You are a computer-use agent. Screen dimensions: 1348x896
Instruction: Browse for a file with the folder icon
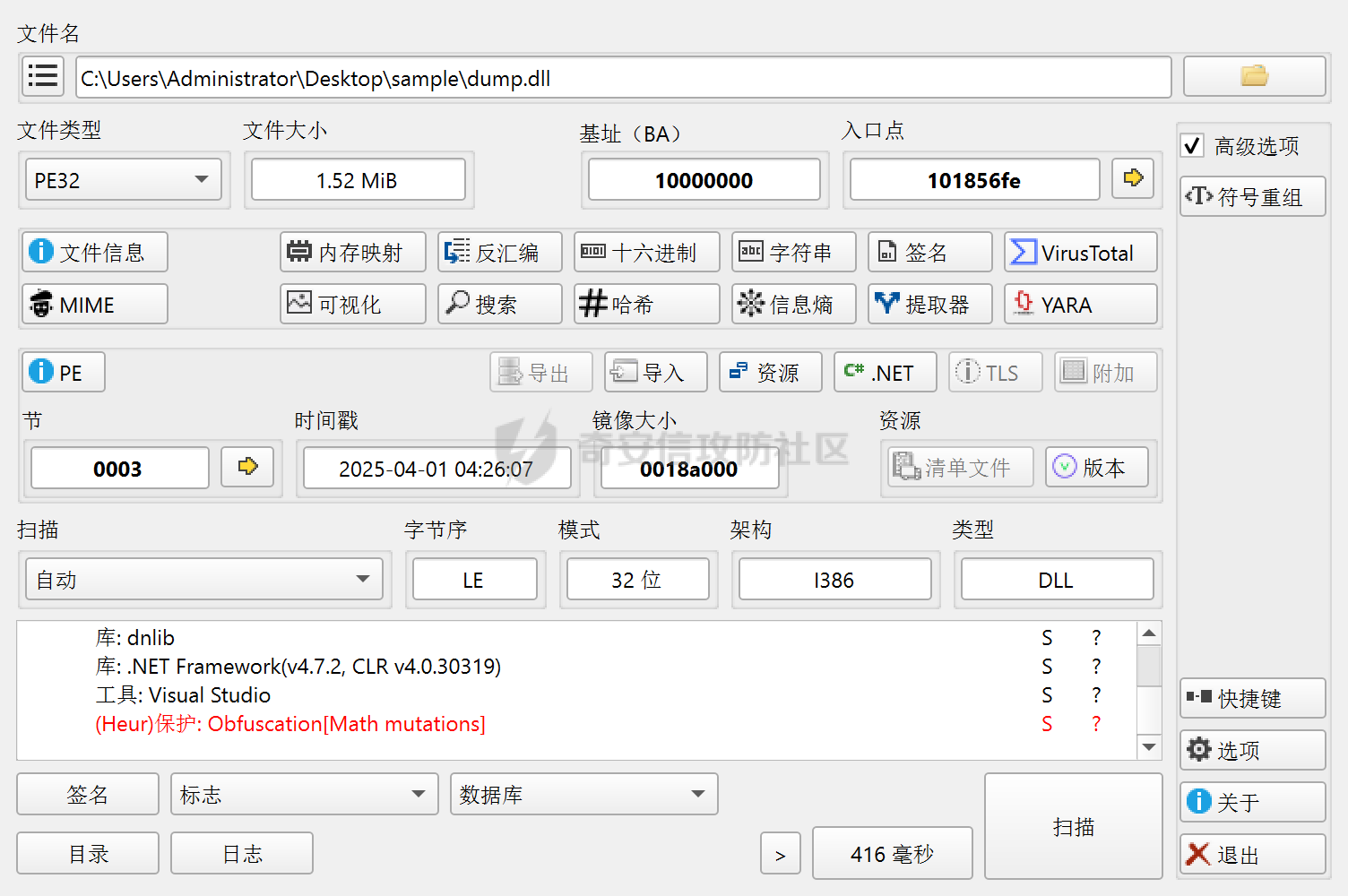click(x=1254, y=77)
